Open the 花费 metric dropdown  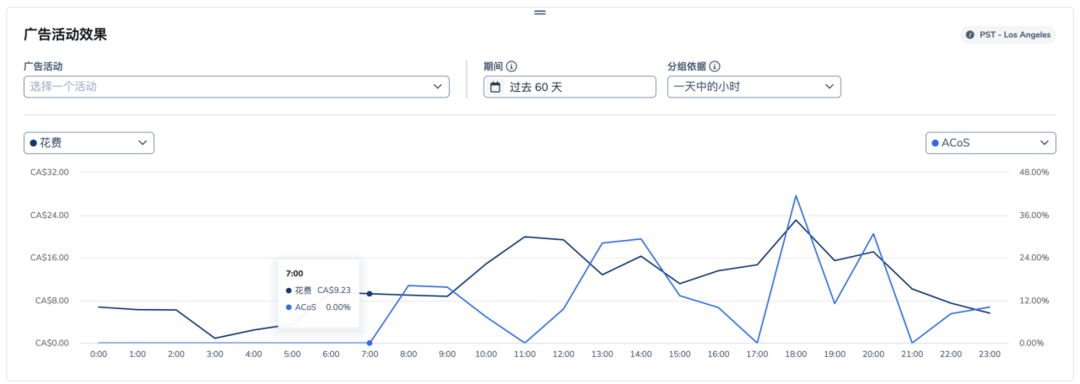(89, 142)
